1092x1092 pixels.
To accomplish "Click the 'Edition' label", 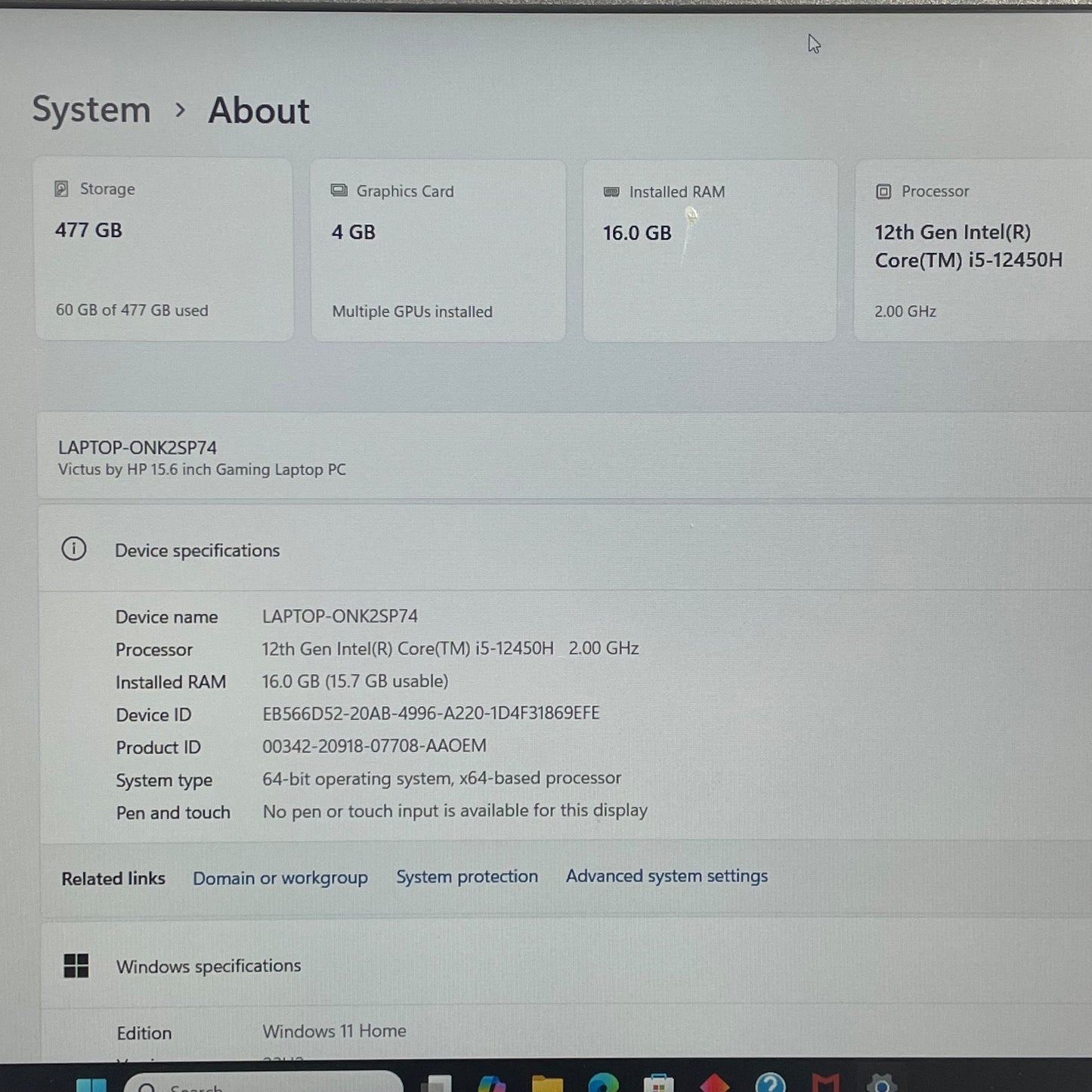I will coord(144,1032).
